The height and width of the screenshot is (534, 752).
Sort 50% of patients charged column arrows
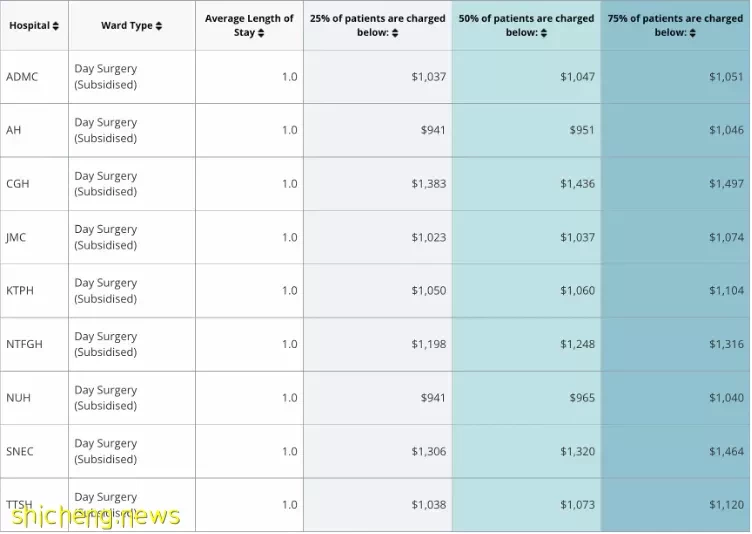[543, 33]
